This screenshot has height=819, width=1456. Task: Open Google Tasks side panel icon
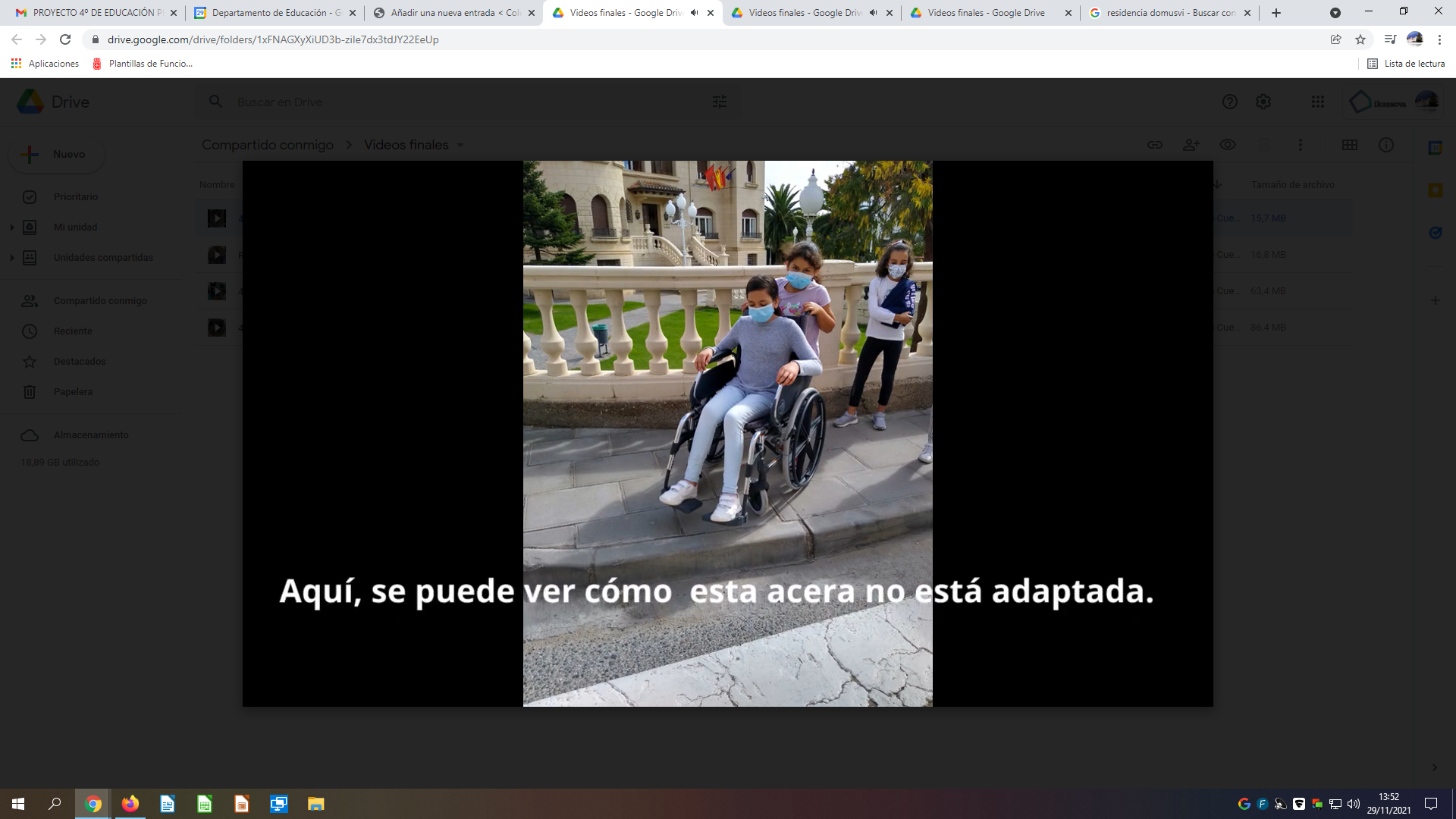tap(1436, 233)
